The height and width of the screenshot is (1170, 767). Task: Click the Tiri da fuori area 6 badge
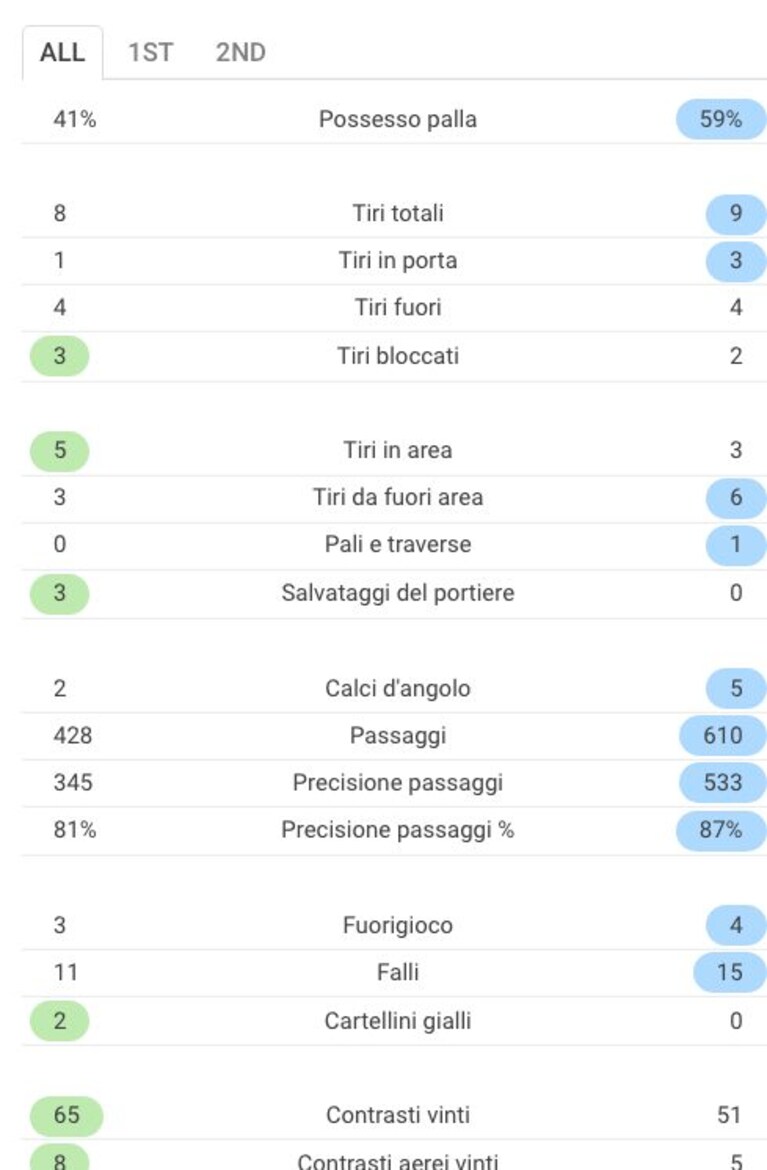736,498
